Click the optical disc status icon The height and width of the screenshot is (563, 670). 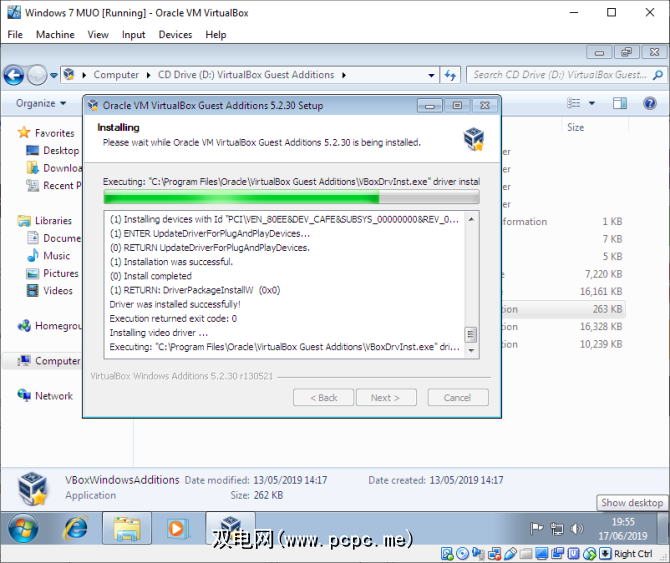[462, 554]
